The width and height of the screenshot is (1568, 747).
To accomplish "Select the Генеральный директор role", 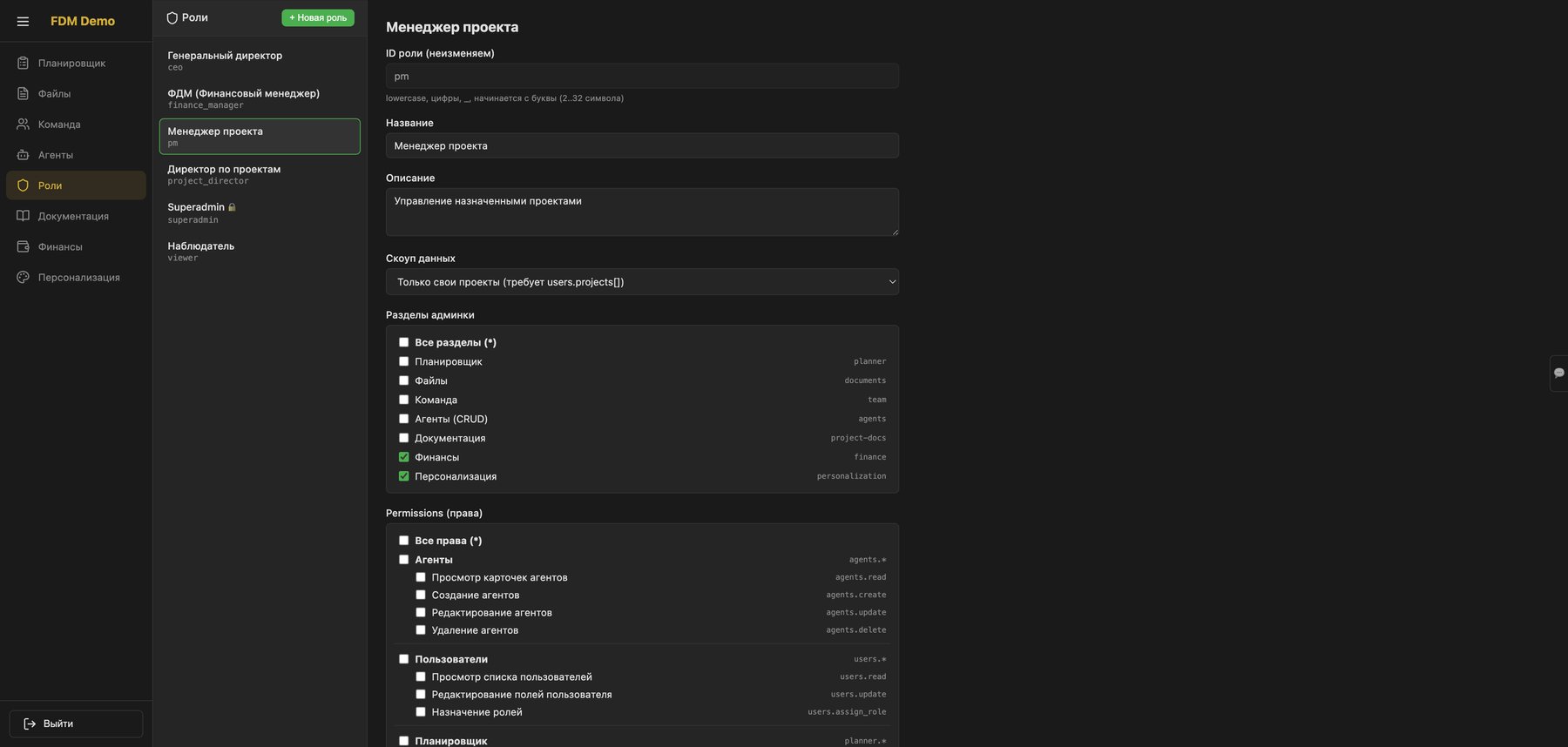I will pos(260,60).
